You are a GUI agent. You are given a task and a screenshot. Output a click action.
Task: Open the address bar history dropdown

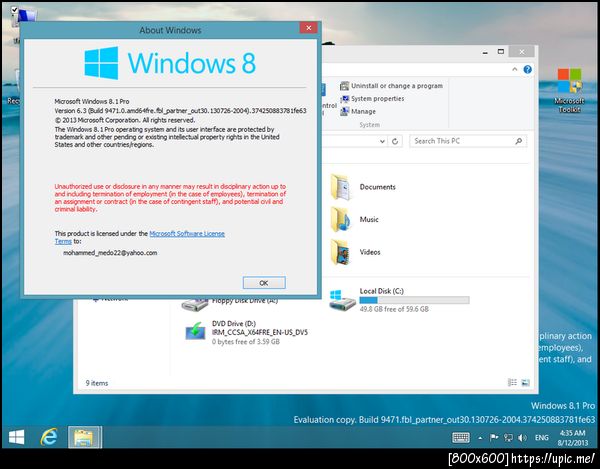click(382, 141)
